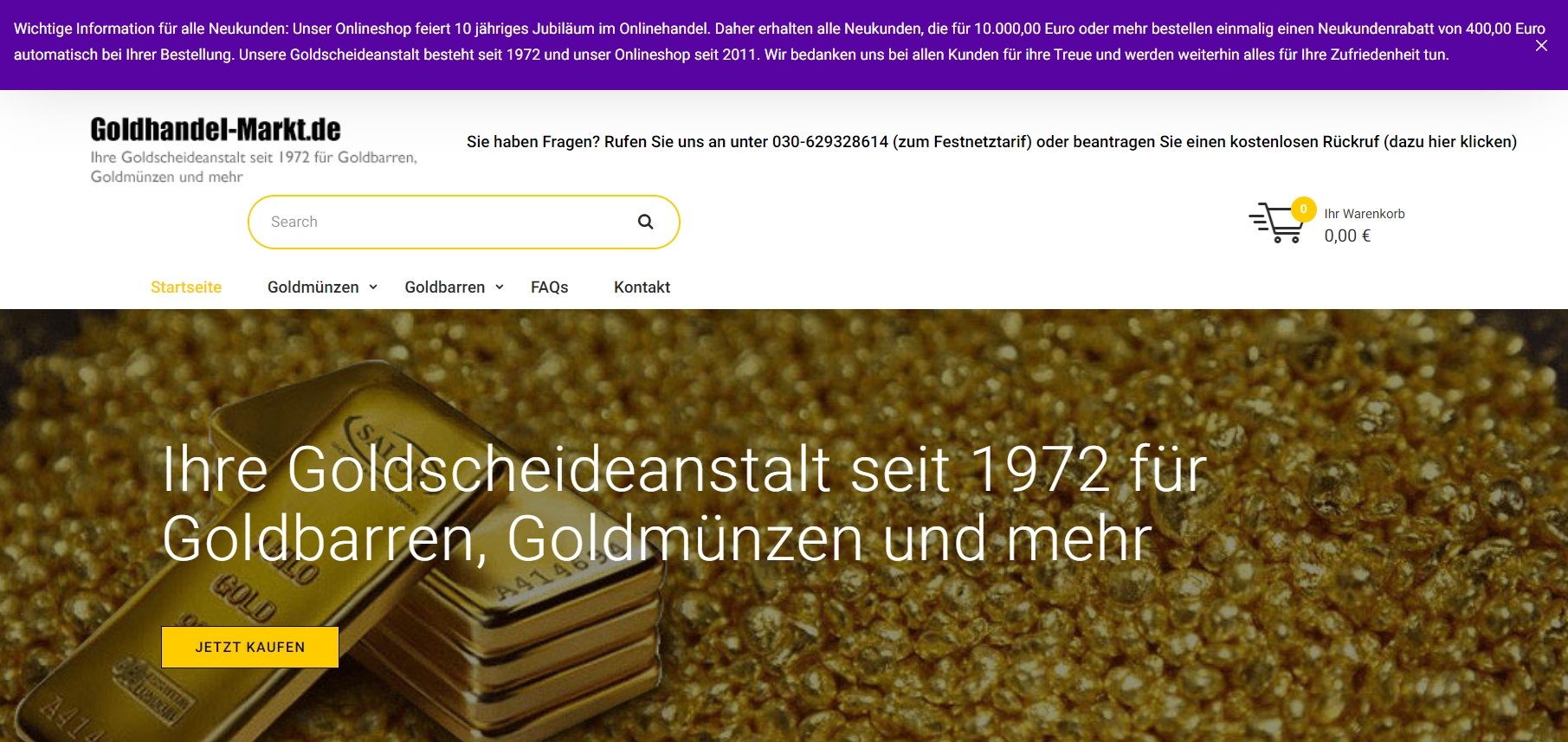Image resolution: width=1568 pixels, height=742 pixels.
Task: Click the 0,00 € cart total
Action: point(1347,236)
